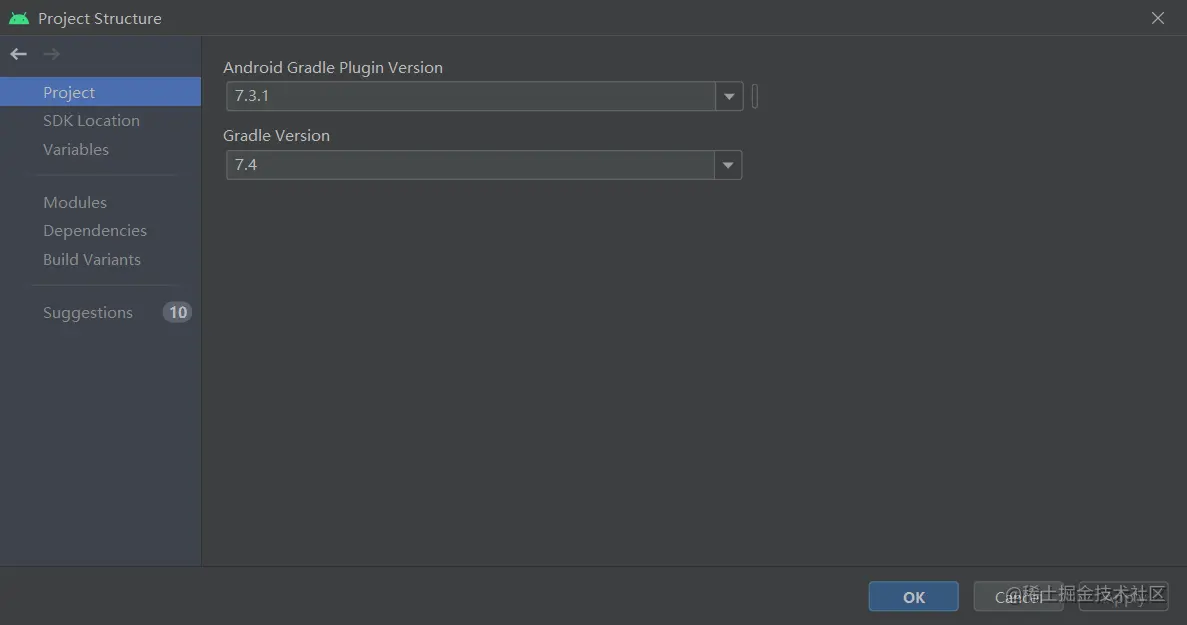The height and width of the screenshot is (625, 1187).
Task: Open Gradle Version combo box options
Action: pyautogui.click(x=729, y=165)
